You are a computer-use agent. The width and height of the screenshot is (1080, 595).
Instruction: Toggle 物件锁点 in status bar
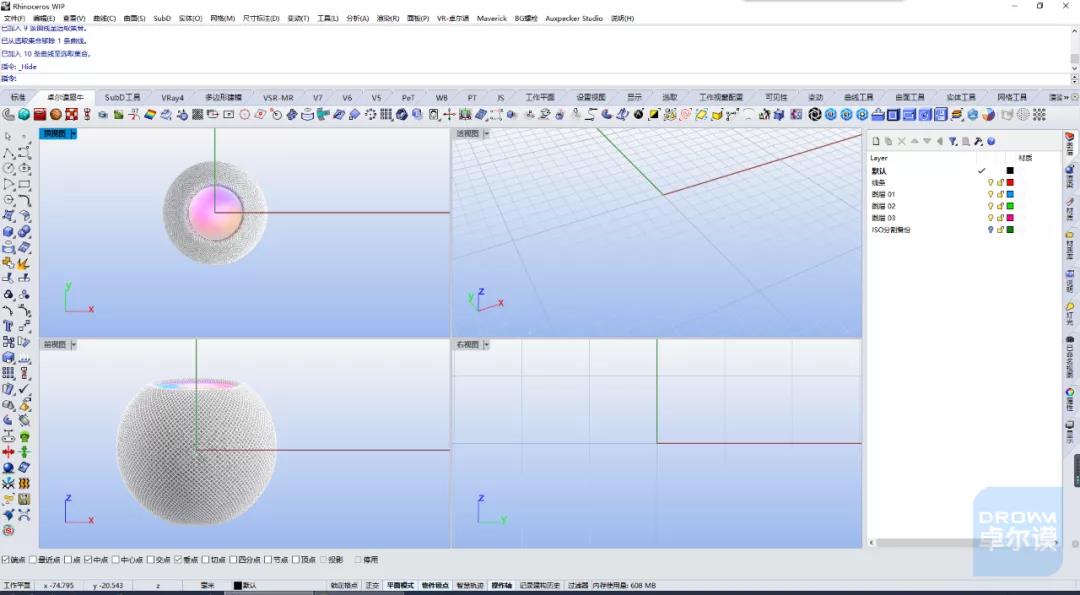435,585
